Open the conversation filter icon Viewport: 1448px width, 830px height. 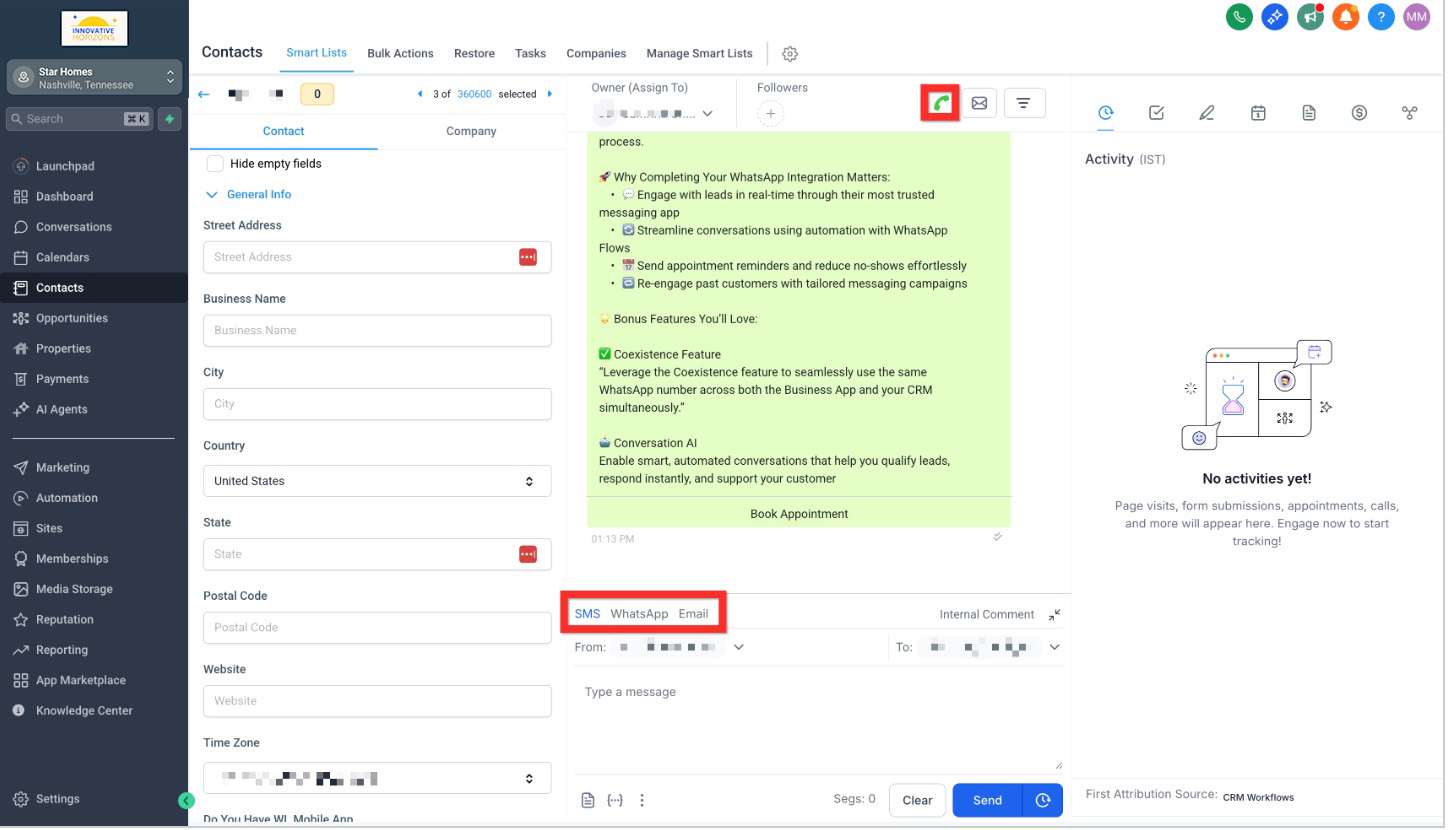coord(1024,103)
